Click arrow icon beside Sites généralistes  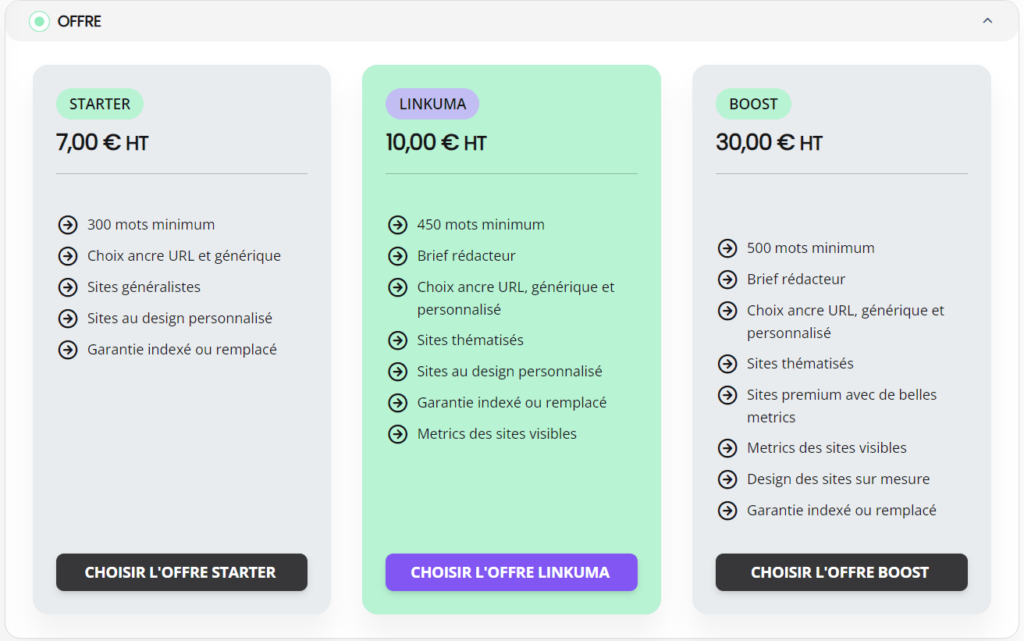(x=67, y=287)
